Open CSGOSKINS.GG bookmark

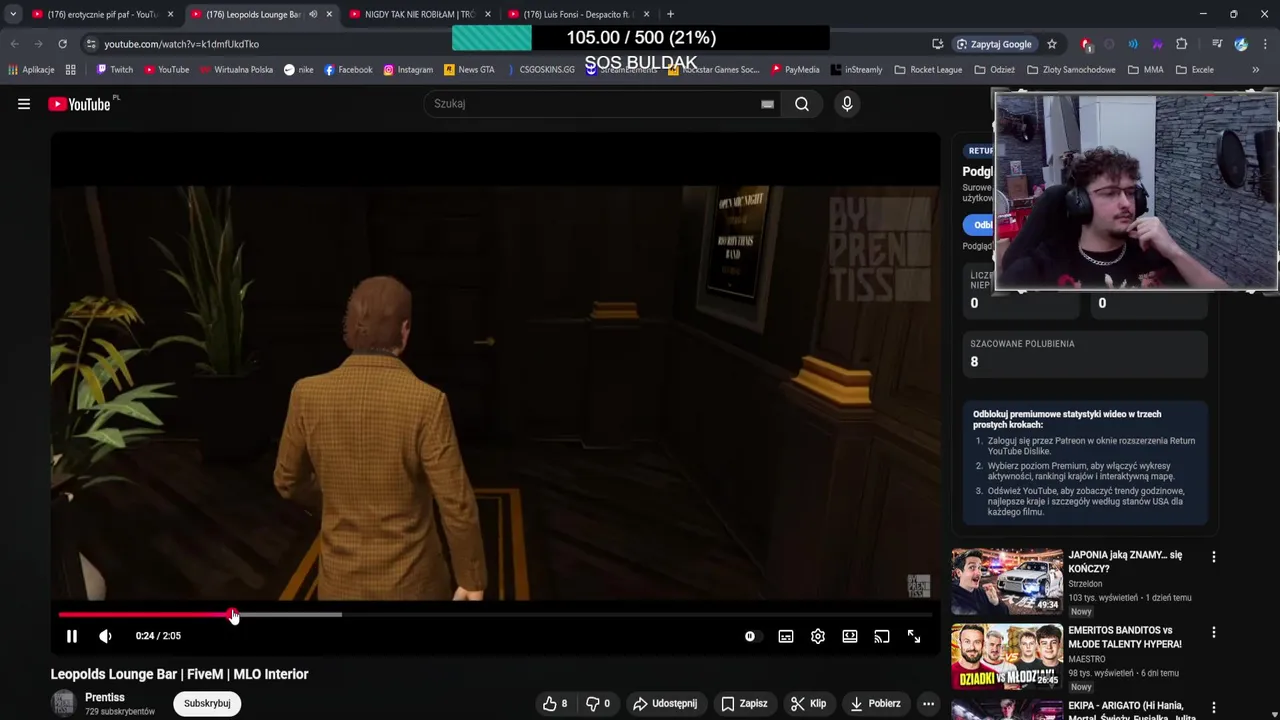tap(540, 70)
